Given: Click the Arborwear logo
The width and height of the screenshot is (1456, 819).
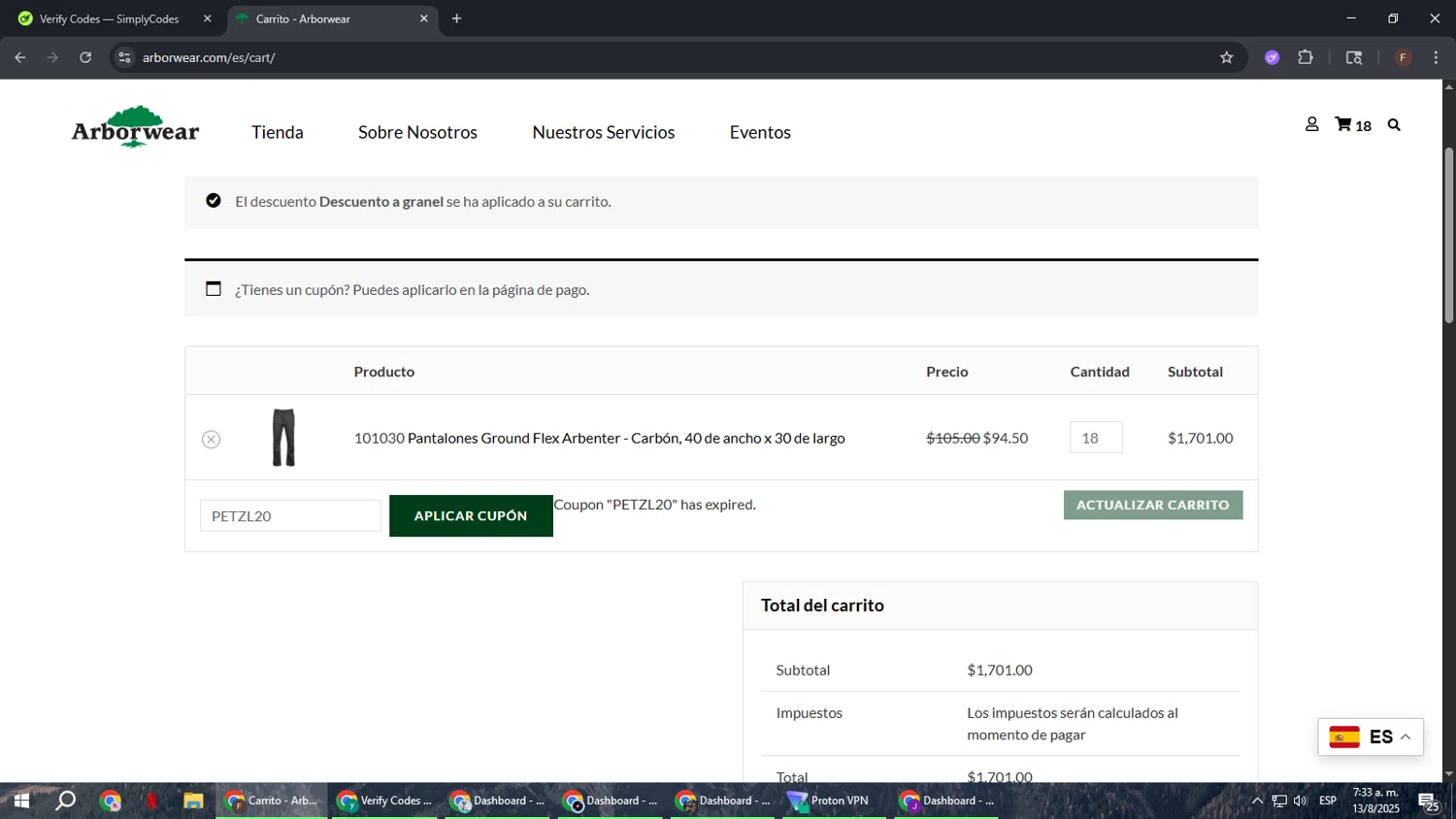Looking at the screenshot, I should click(135, 127).
